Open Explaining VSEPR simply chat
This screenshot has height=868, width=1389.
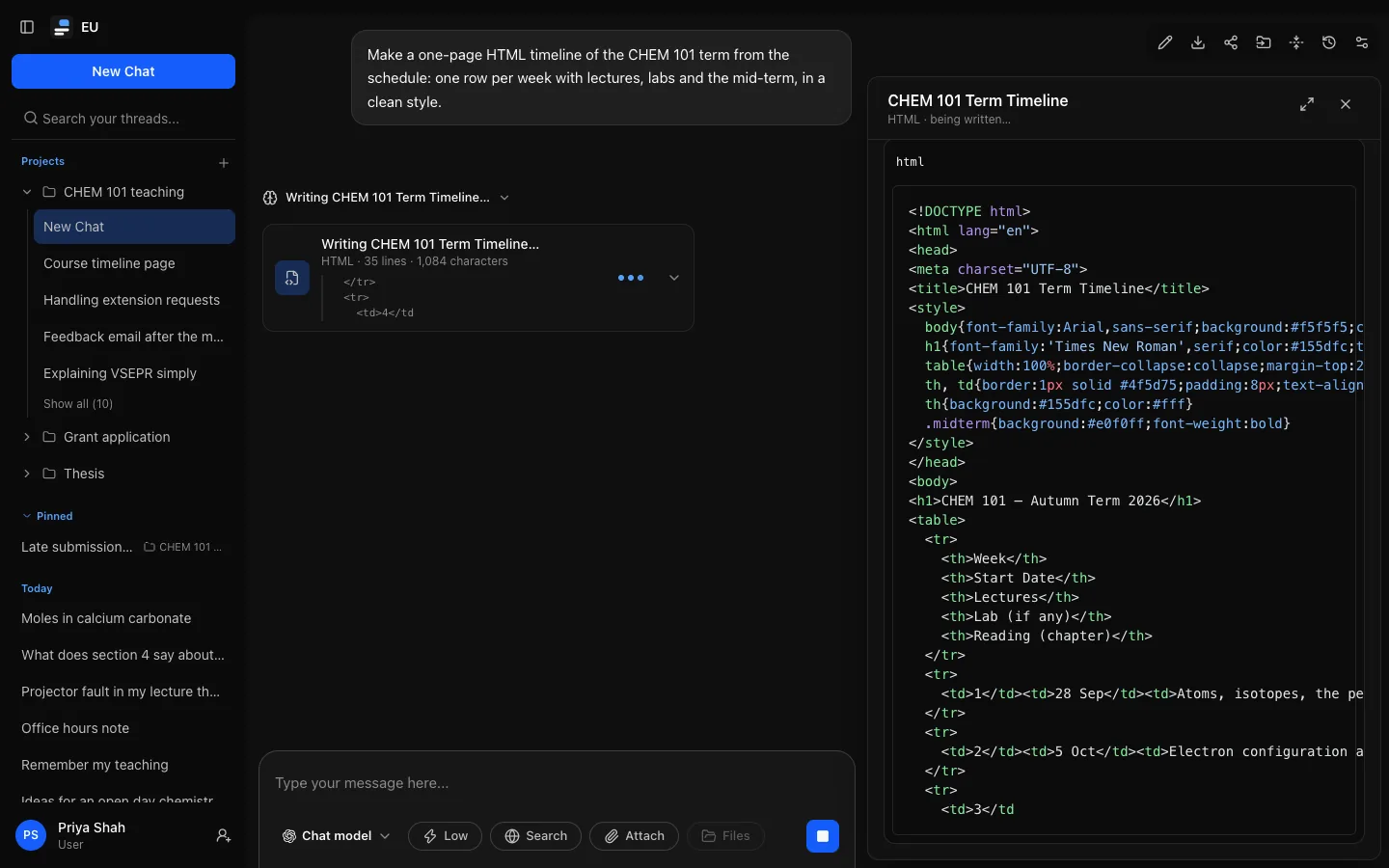(134, 373)
